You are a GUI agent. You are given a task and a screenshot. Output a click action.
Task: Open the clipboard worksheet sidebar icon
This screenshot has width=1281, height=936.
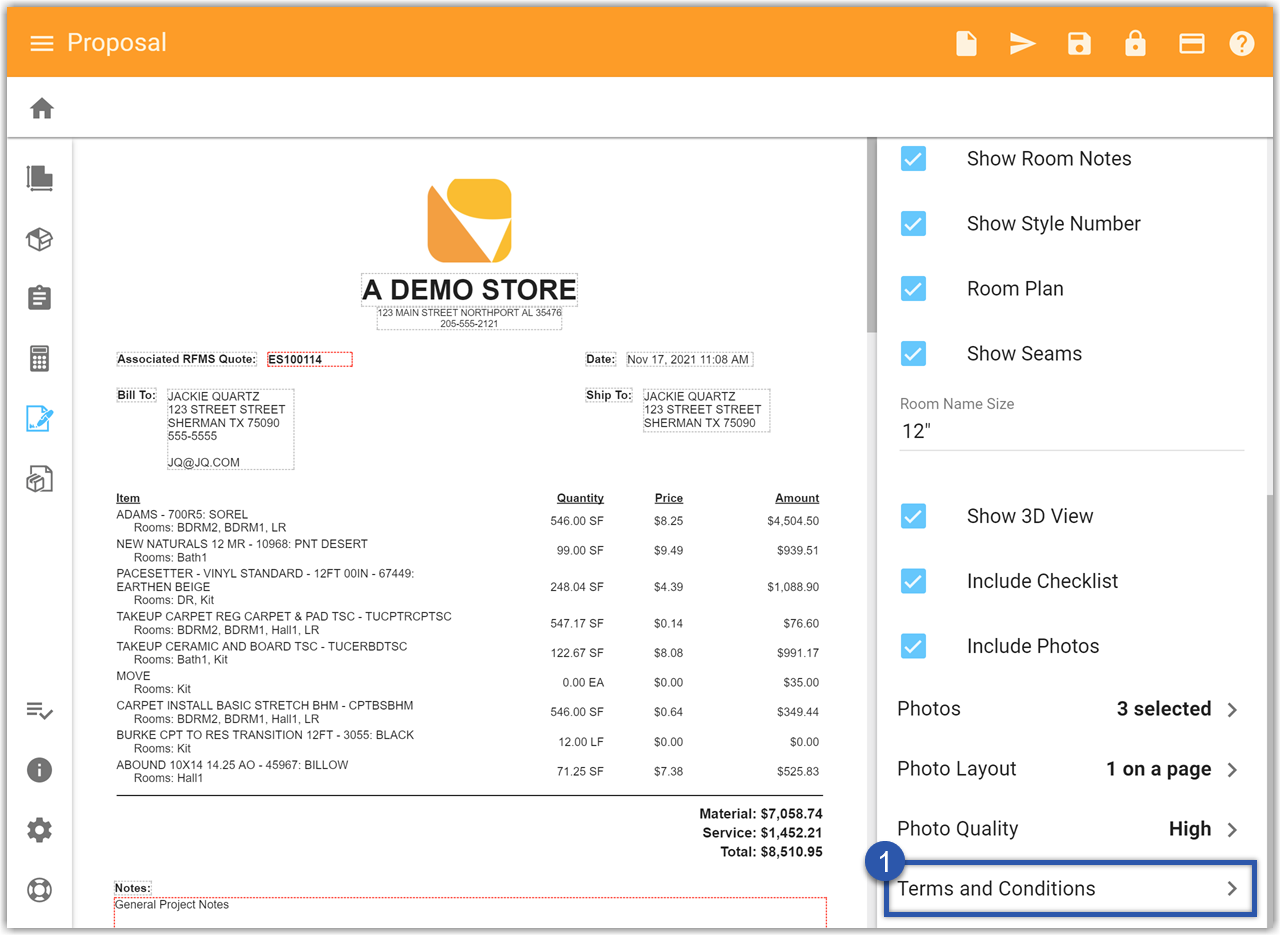39,298
